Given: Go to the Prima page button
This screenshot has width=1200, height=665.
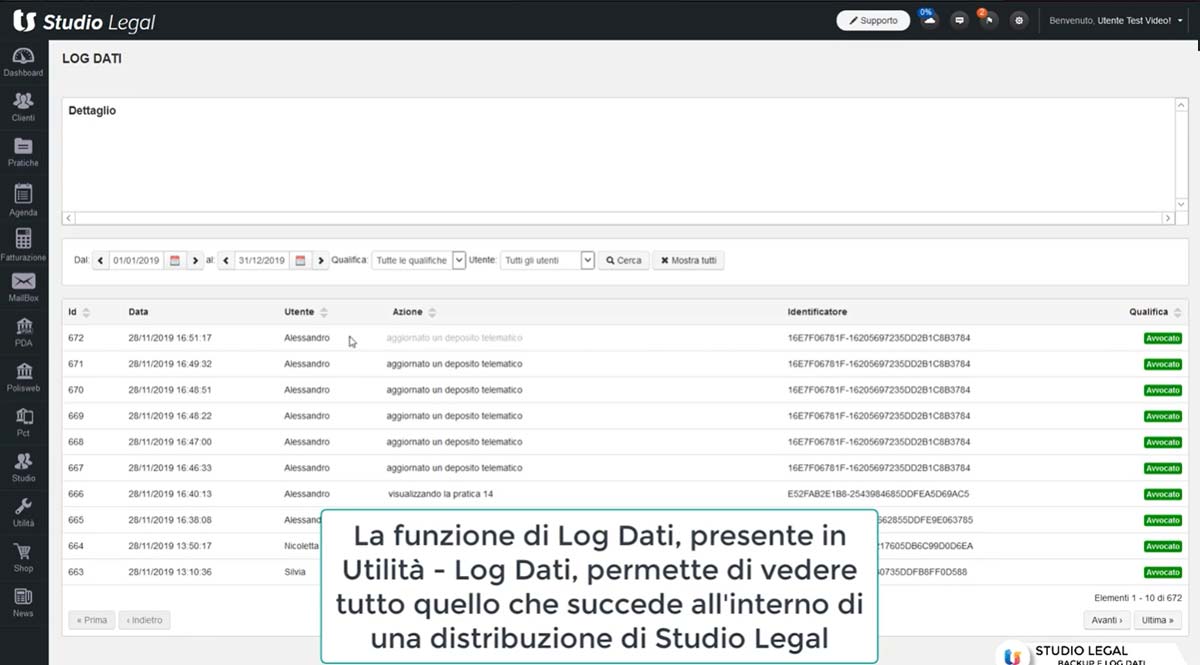Looking at the screenshot, I should coord(91,620).
